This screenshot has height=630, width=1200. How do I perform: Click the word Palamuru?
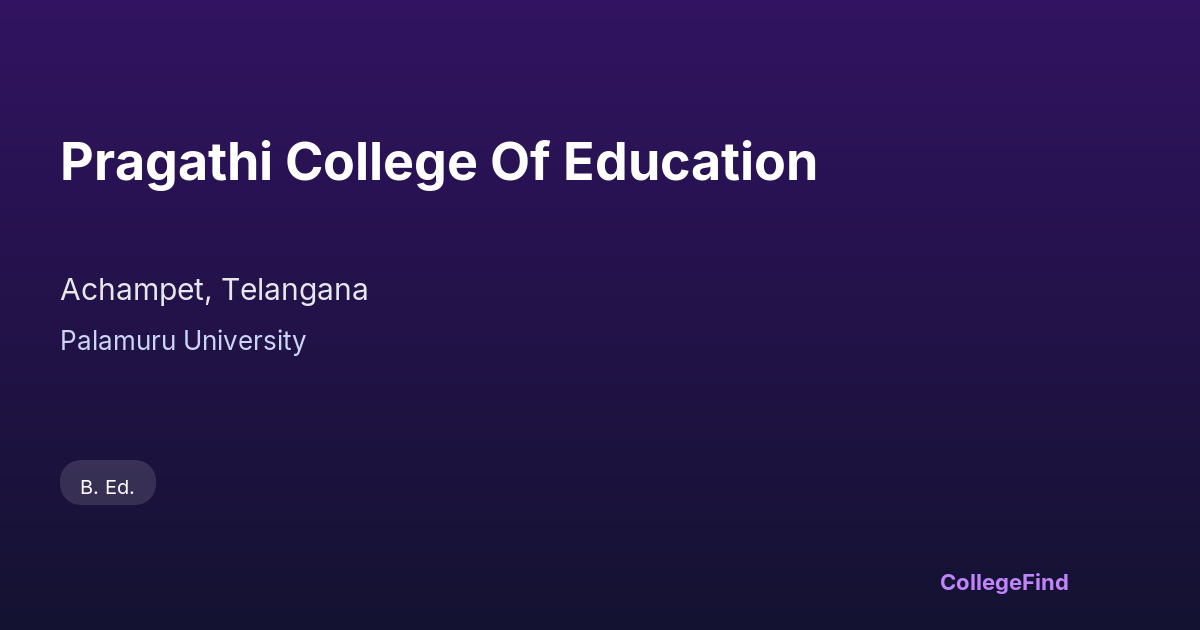(x=115, y=341)
